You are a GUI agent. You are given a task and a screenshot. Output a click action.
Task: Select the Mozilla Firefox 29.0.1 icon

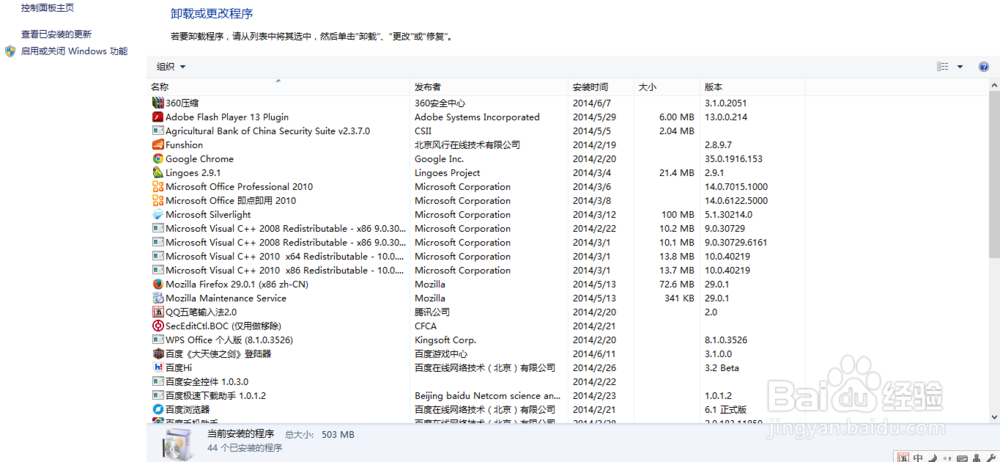coord(158,284)
